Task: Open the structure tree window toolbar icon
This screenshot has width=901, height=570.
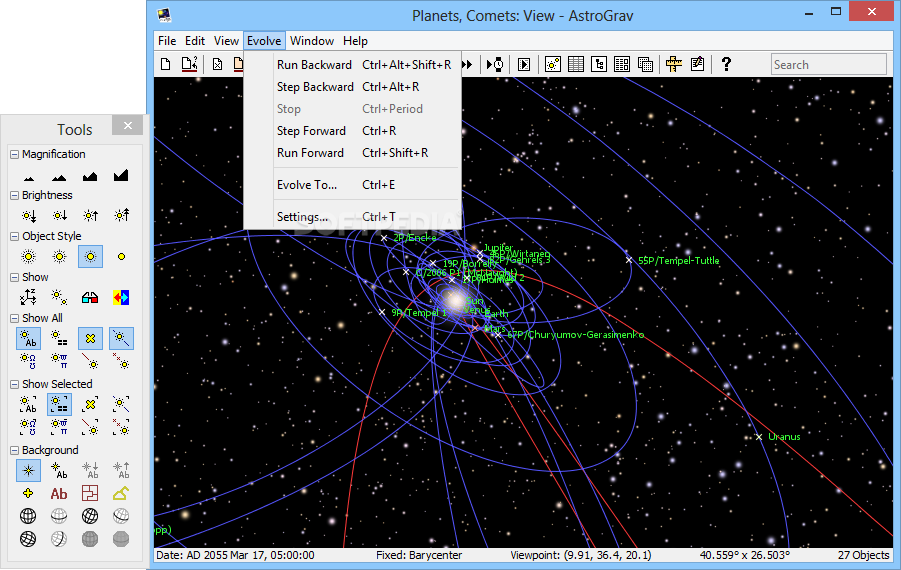Action: (599, 64)
